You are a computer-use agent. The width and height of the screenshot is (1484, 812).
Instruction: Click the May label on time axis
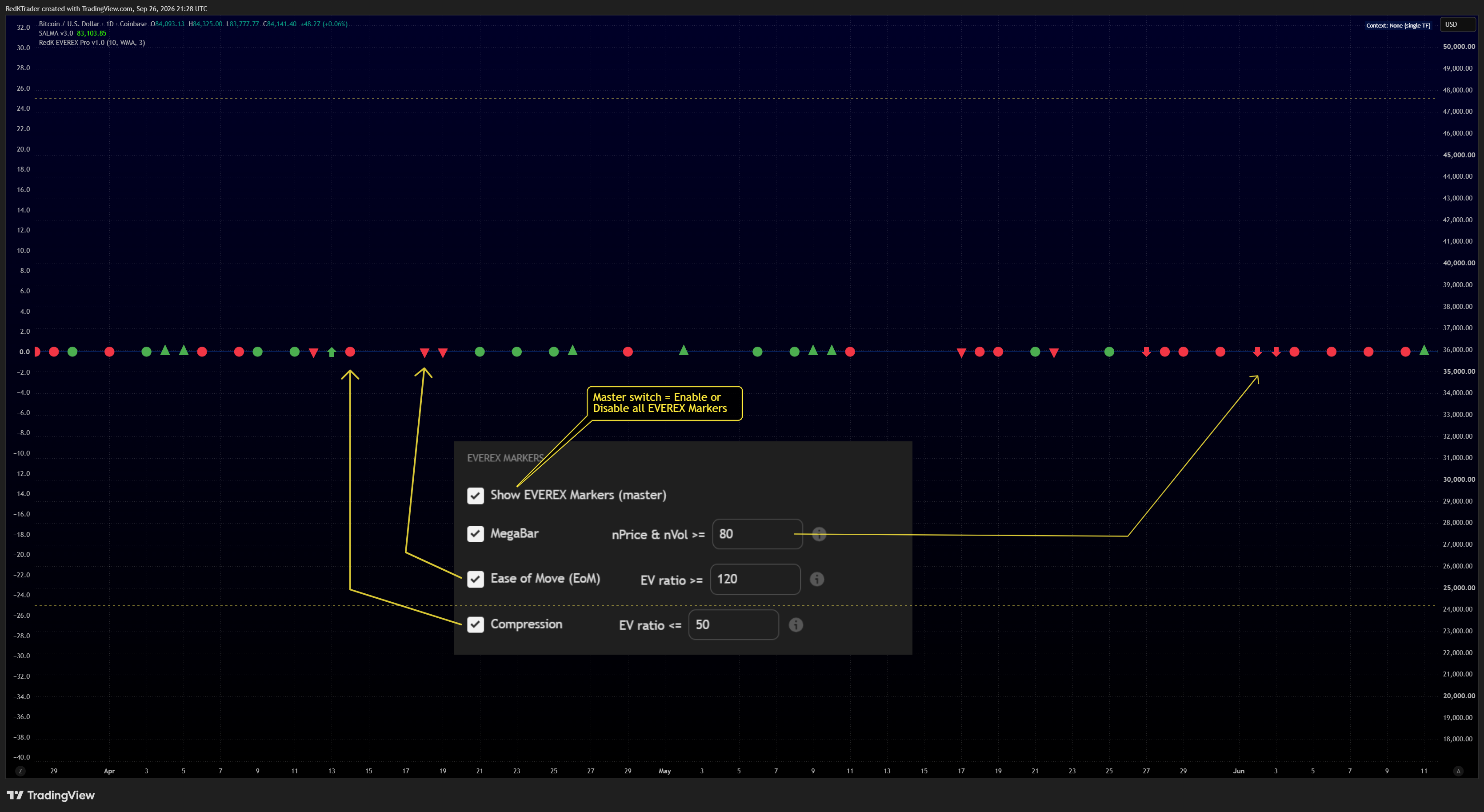click(665, 771)
